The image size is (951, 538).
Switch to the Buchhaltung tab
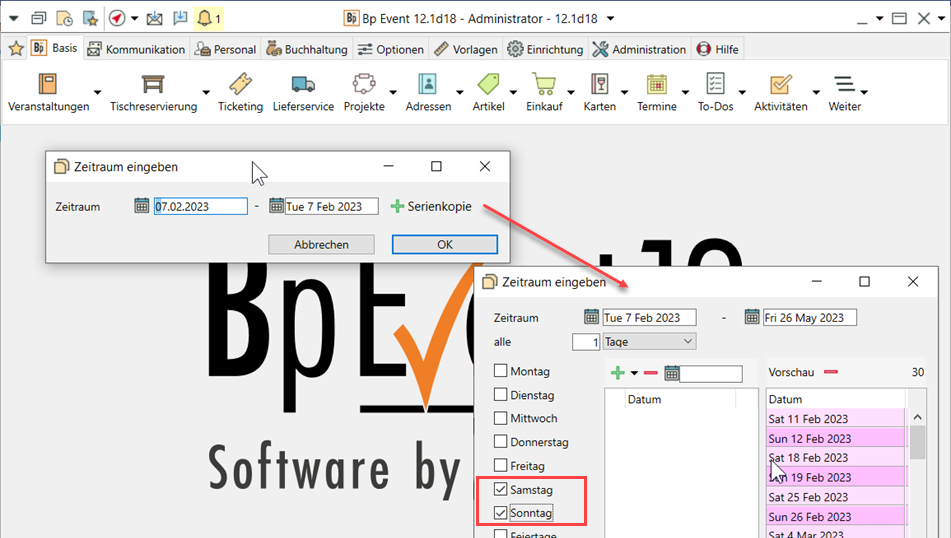coord(307,49)
